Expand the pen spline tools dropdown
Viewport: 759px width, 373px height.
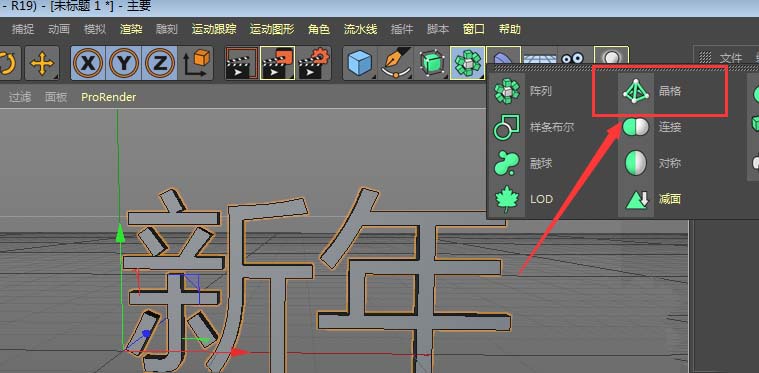pos(395,63)
